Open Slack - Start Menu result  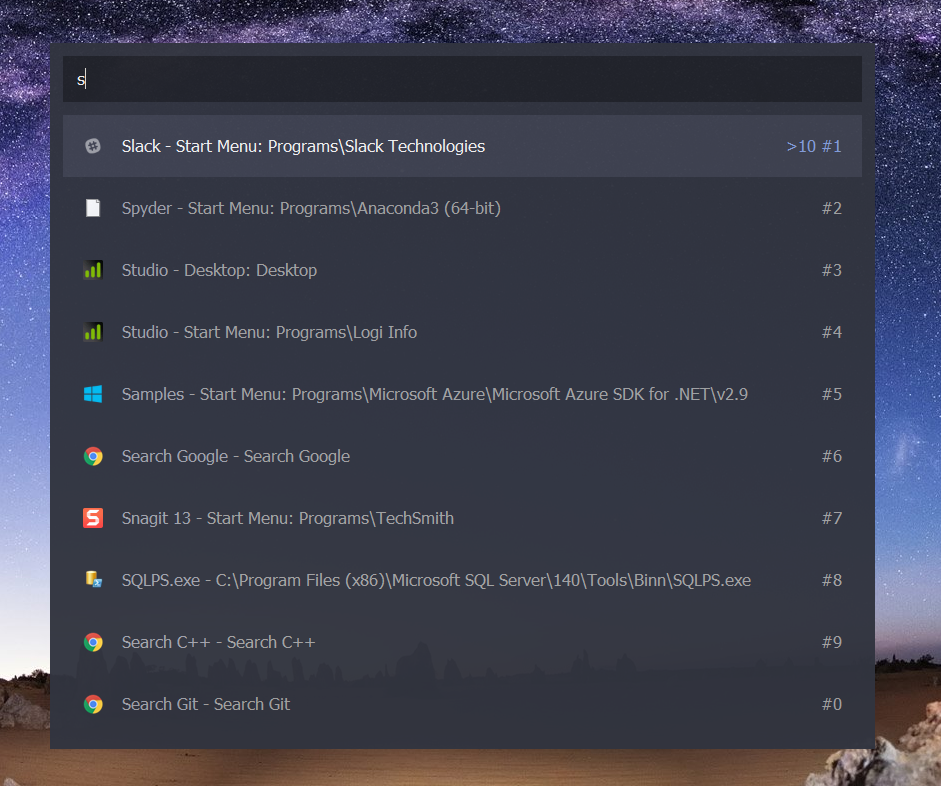coord(462,146)
